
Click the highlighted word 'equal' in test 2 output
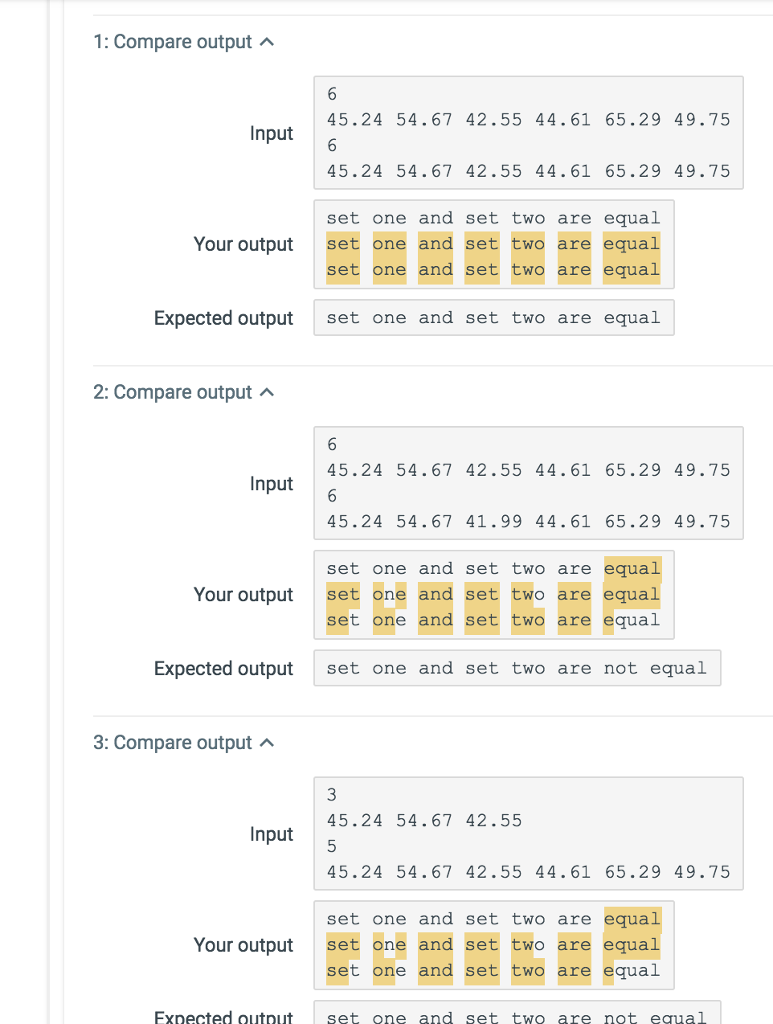pyautogui.click(x=633, y=568)
